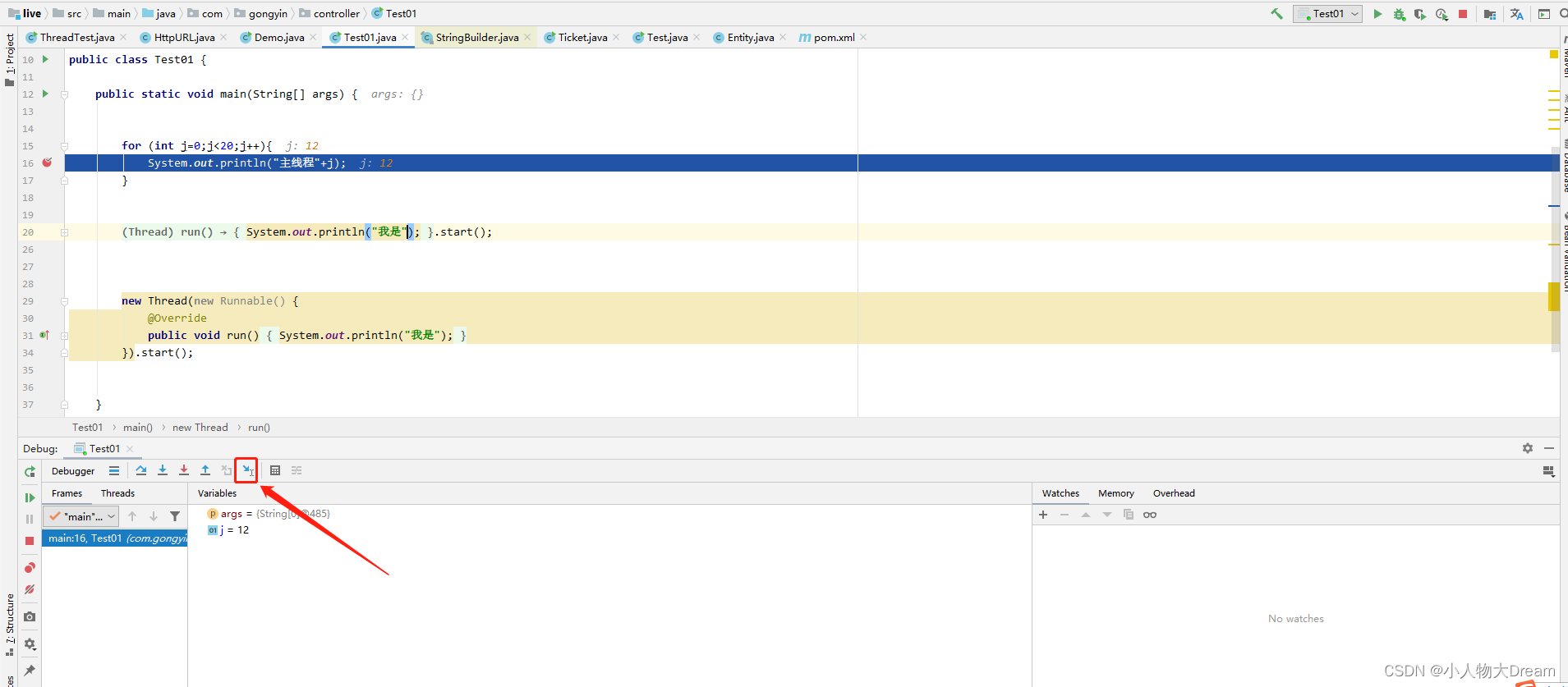Image resolution: width=1568 pixels, height=687 pixels.
Task: Open the Test01 run configuration dropdown
Action: click(1327, 14)
